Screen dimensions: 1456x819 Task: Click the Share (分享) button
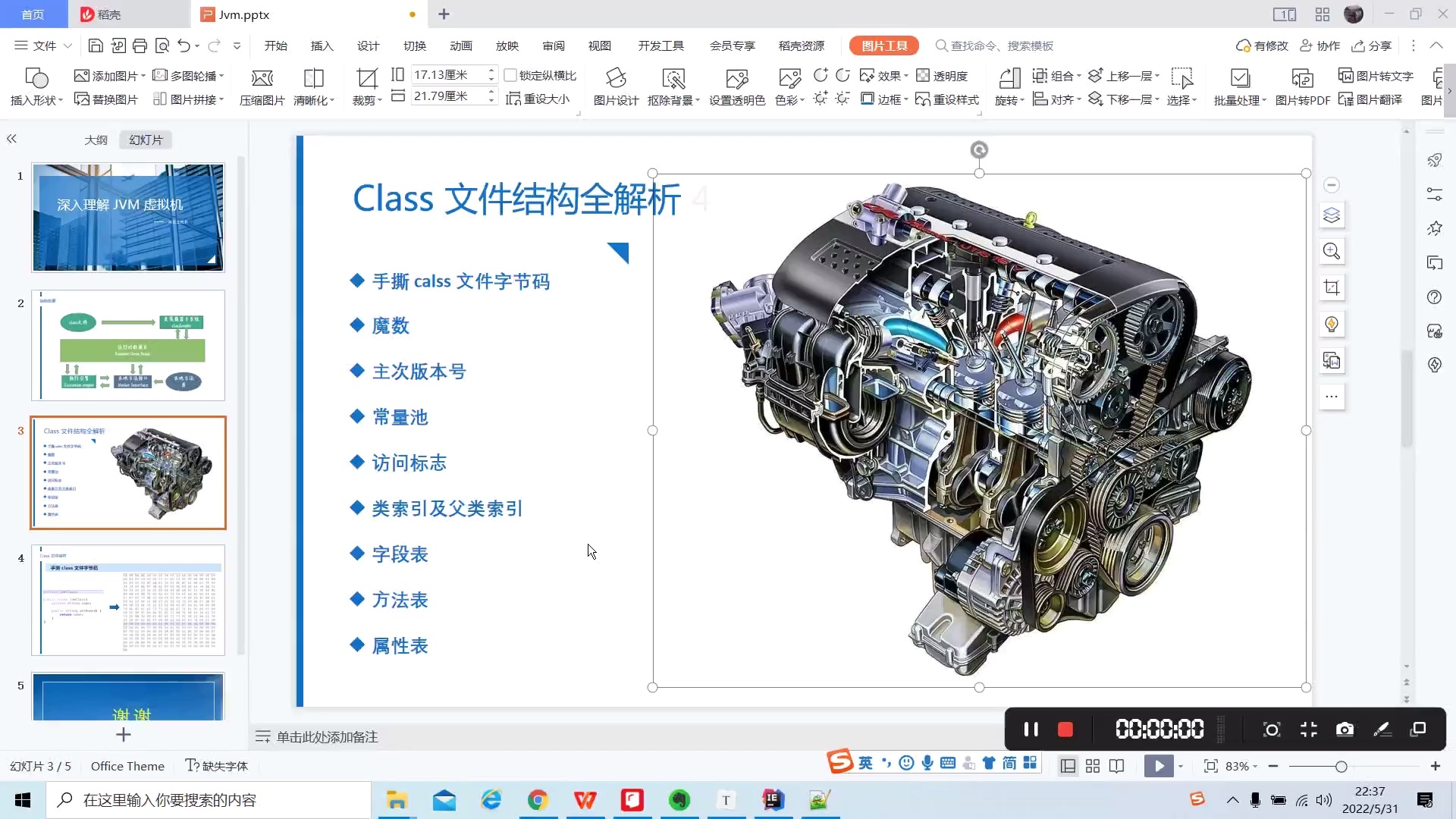click(x=1372, y=45)
